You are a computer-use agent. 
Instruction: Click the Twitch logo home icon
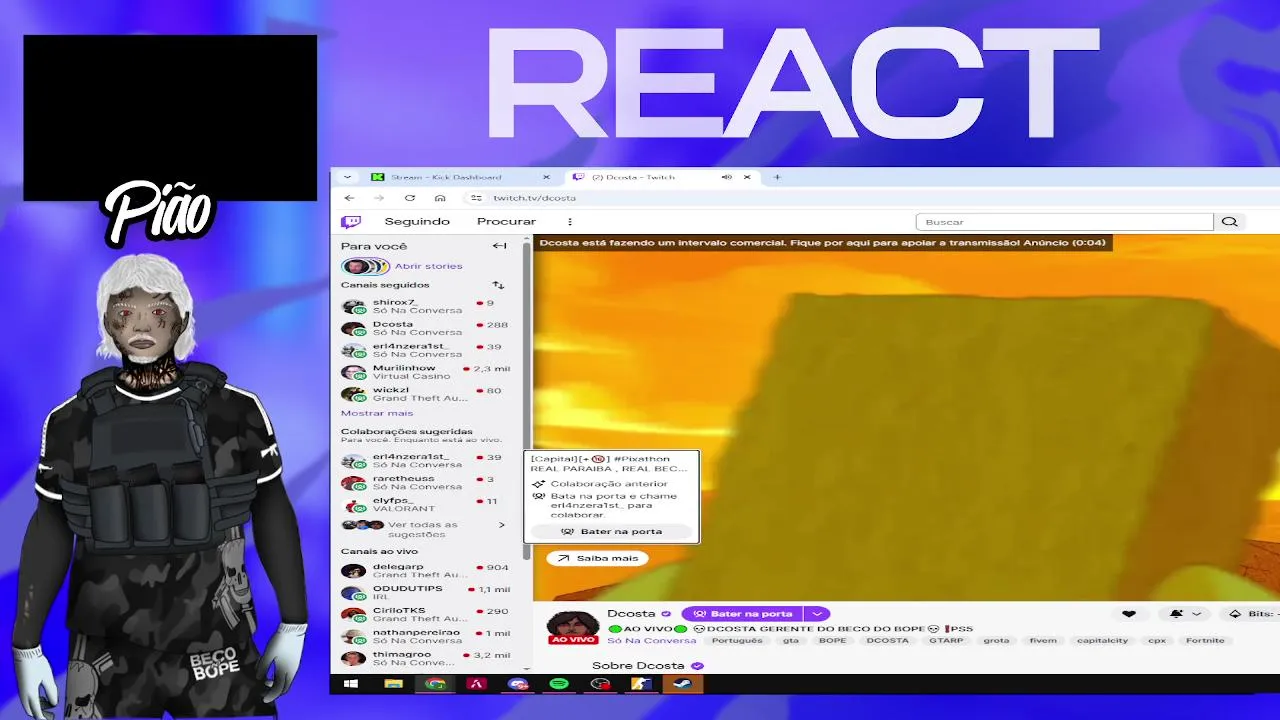(x=351, y=222)
